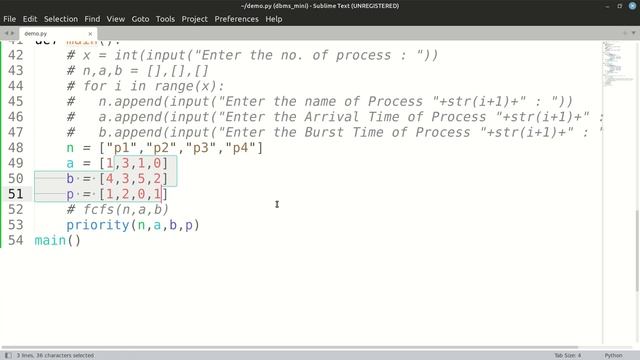The height and width of the screenshot is (360, 640).
Task: Click the '# fcfs(n,a,b)' comment
Action: coord(118,209)
